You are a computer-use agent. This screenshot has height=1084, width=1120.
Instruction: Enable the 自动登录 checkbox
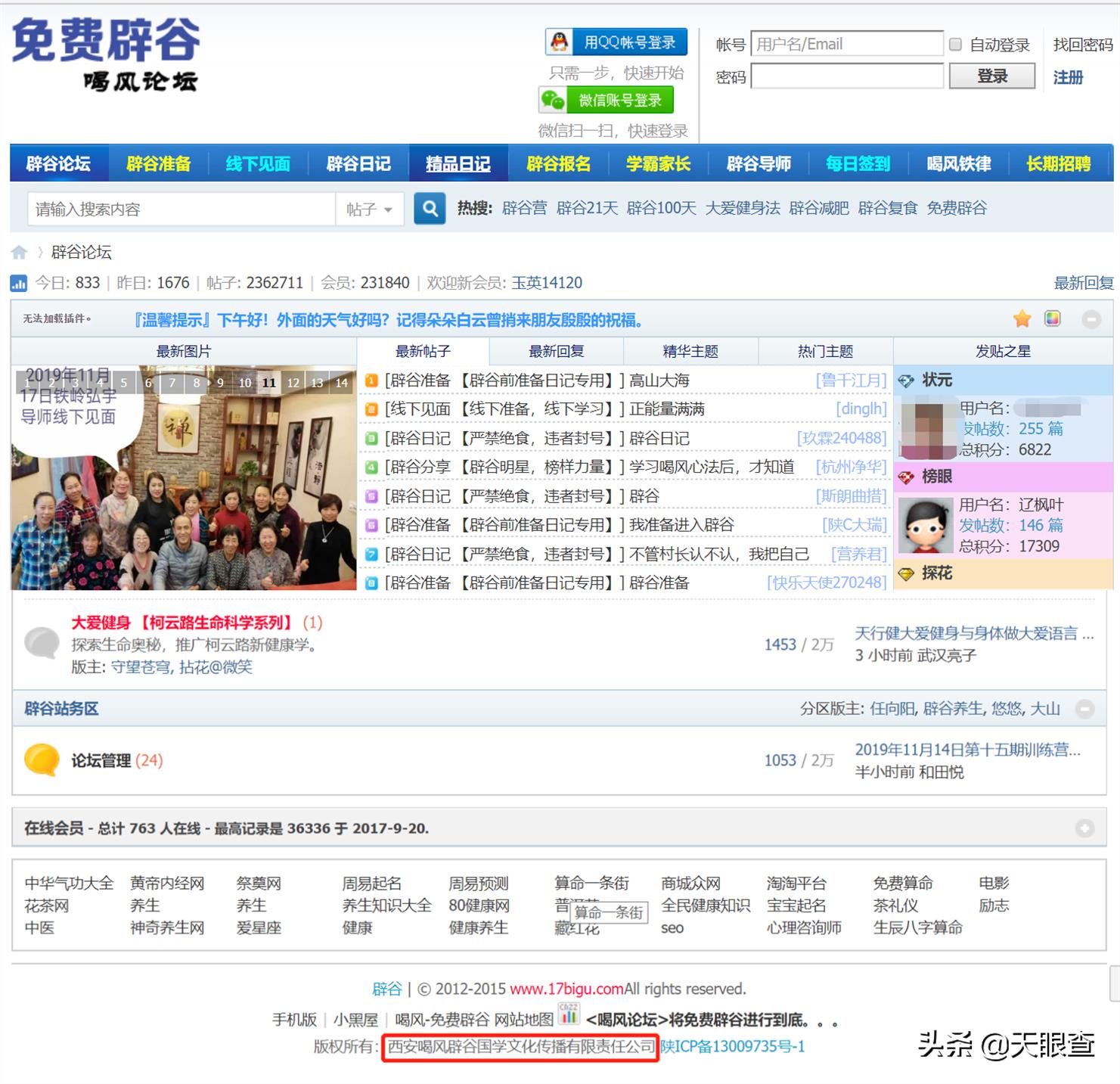click(955, 45)
